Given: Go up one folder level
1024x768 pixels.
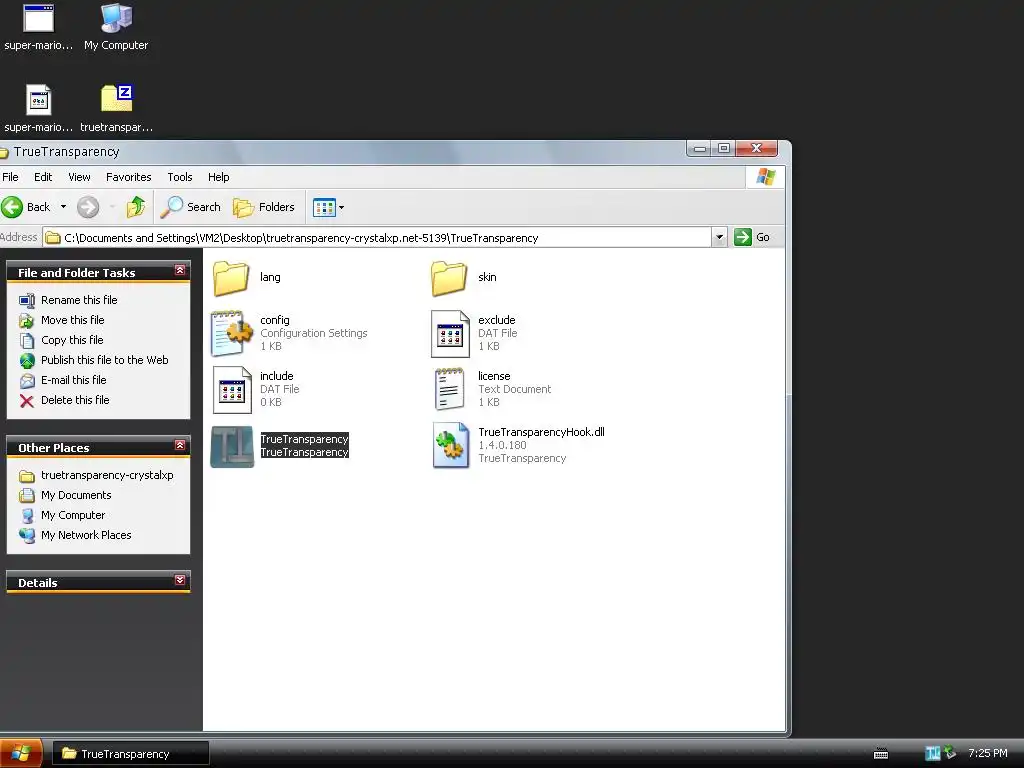Looking at the screenshot, I should point(136,207).
